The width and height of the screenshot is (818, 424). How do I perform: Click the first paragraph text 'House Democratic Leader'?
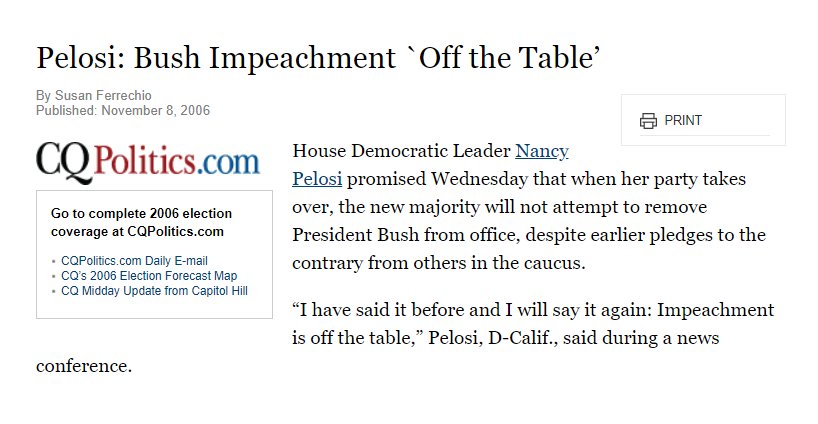point(401,151)
